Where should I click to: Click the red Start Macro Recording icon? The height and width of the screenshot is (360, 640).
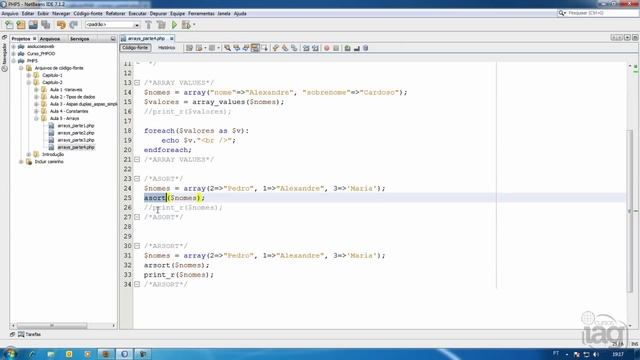(327, 48)
